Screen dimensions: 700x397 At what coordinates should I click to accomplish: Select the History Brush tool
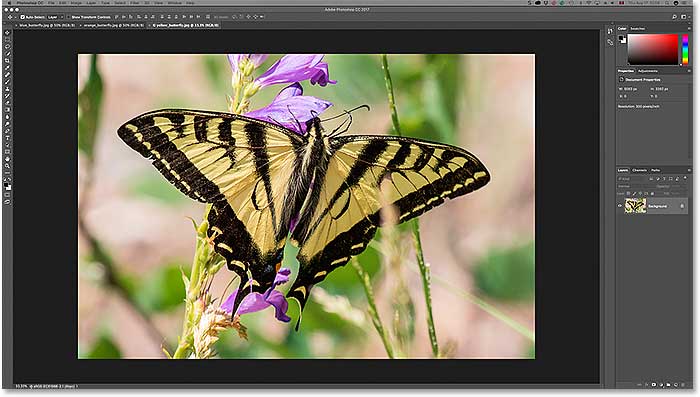[x=7, y=96]
